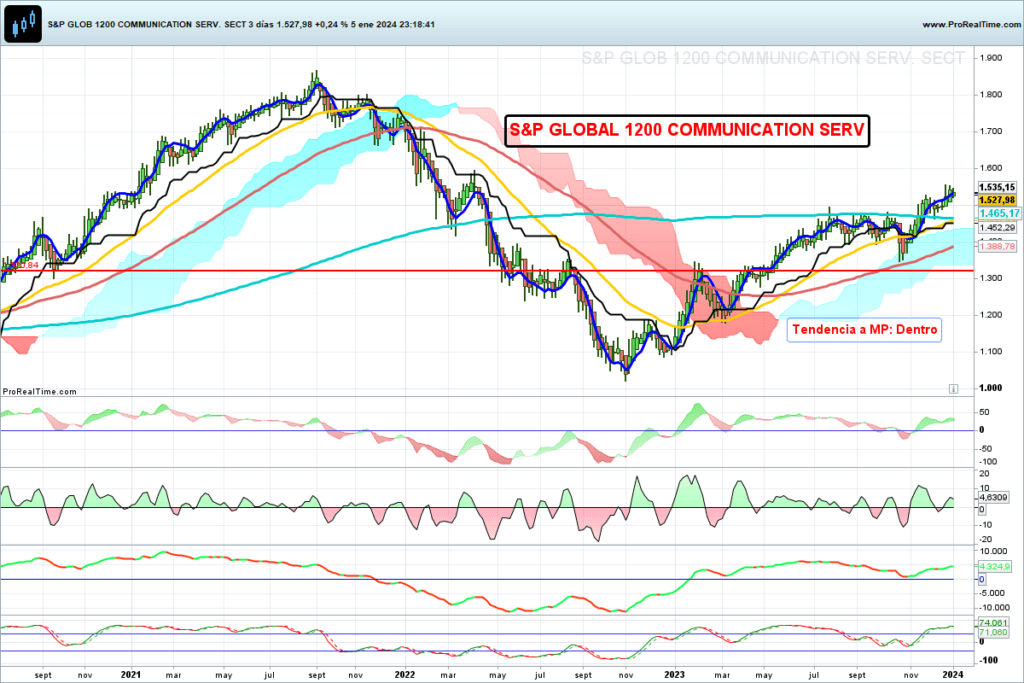The height and width of the screenshot is (683, 1024).
Task: Click the 1.300 price axis value
Action: [x=991, y=278]
